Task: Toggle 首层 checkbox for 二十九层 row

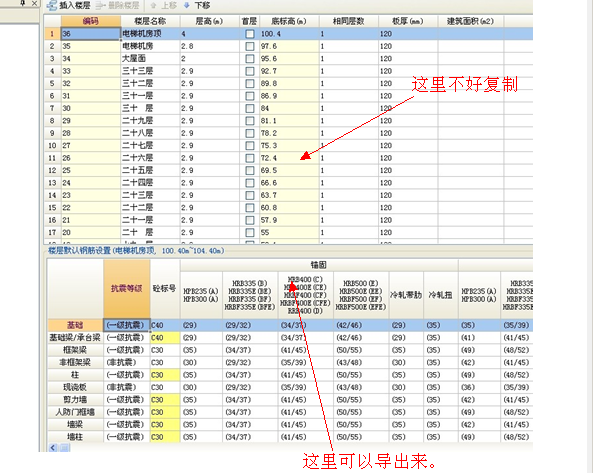Action: click(x=250, y=121)
